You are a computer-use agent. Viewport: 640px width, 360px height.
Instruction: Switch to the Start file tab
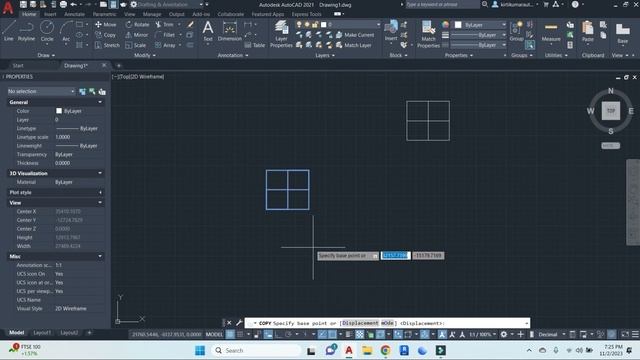tap(18, 65)
